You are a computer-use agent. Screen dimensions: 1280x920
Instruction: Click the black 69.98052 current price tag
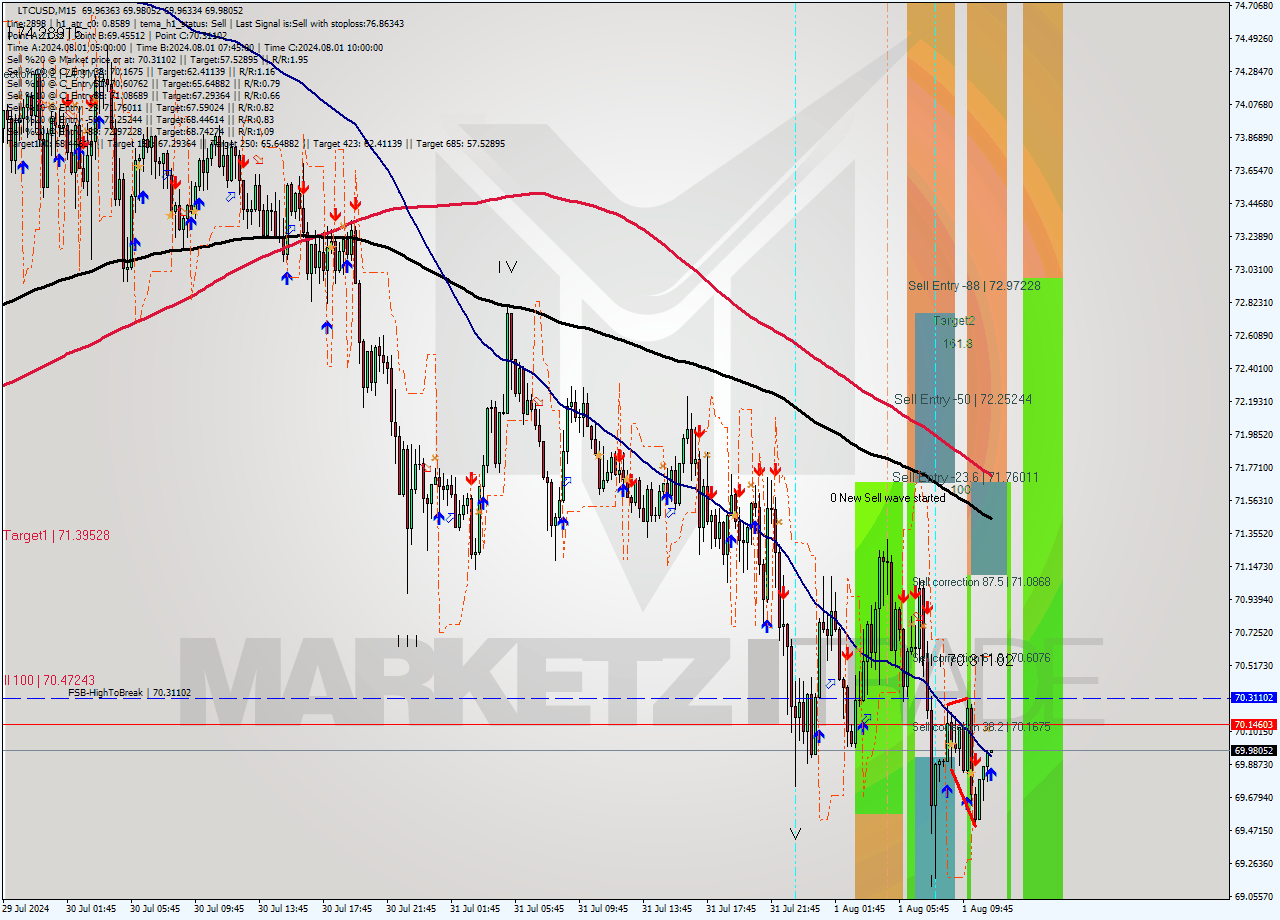(1253, 751)
